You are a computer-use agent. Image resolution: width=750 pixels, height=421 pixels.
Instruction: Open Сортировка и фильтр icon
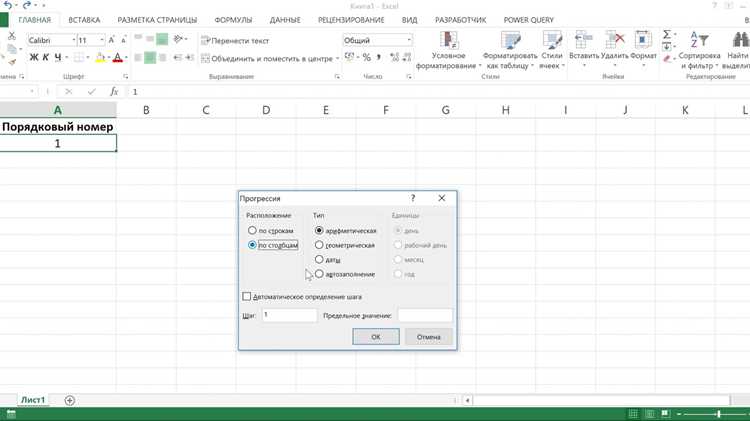(x=699, y=39)
